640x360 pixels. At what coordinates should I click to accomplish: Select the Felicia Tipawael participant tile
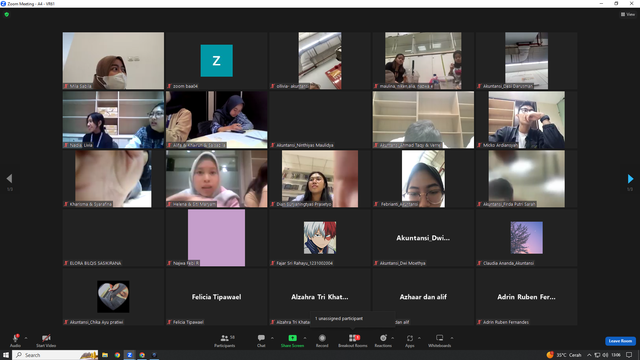tap(217, 297)
